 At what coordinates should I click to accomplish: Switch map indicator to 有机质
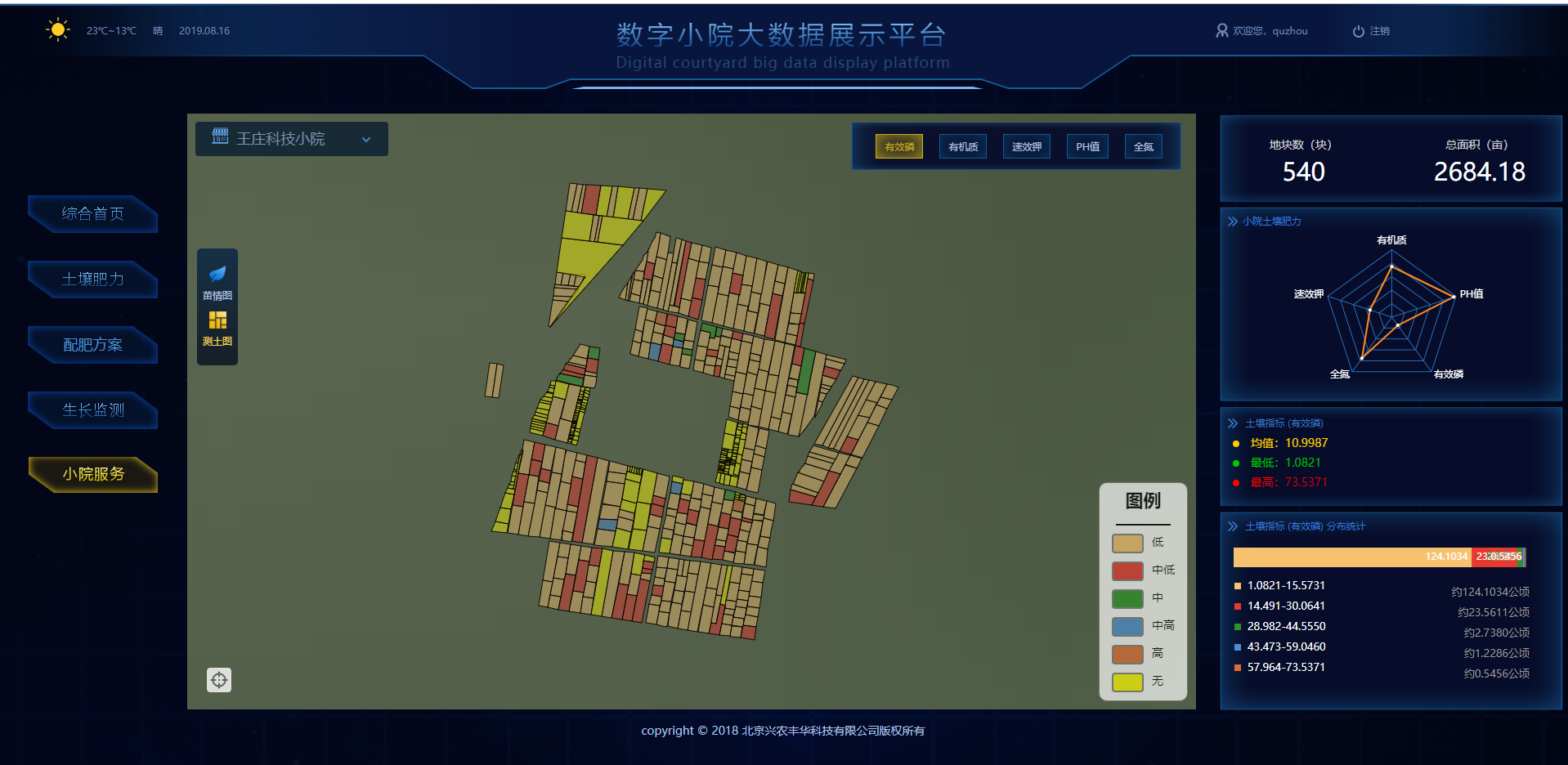coord(962,146)
